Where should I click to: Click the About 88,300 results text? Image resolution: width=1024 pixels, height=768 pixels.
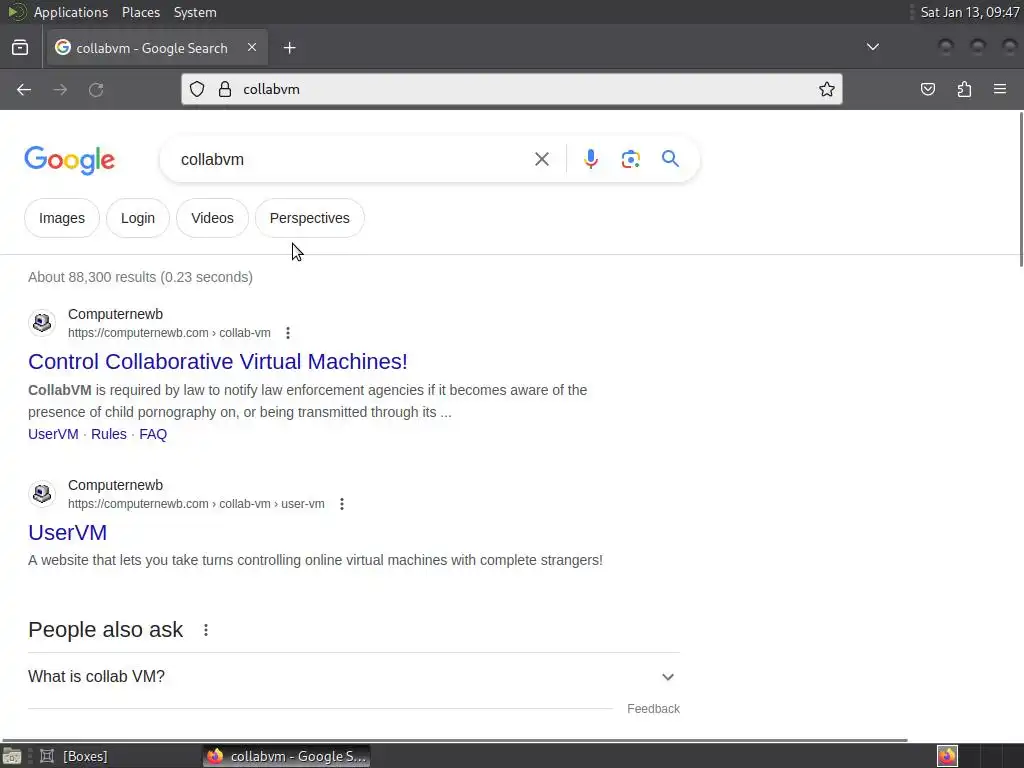140,277
